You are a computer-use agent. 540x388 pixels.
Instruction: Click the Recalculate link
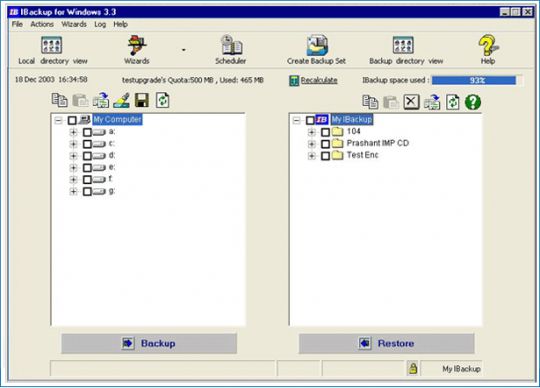(319, 80)
